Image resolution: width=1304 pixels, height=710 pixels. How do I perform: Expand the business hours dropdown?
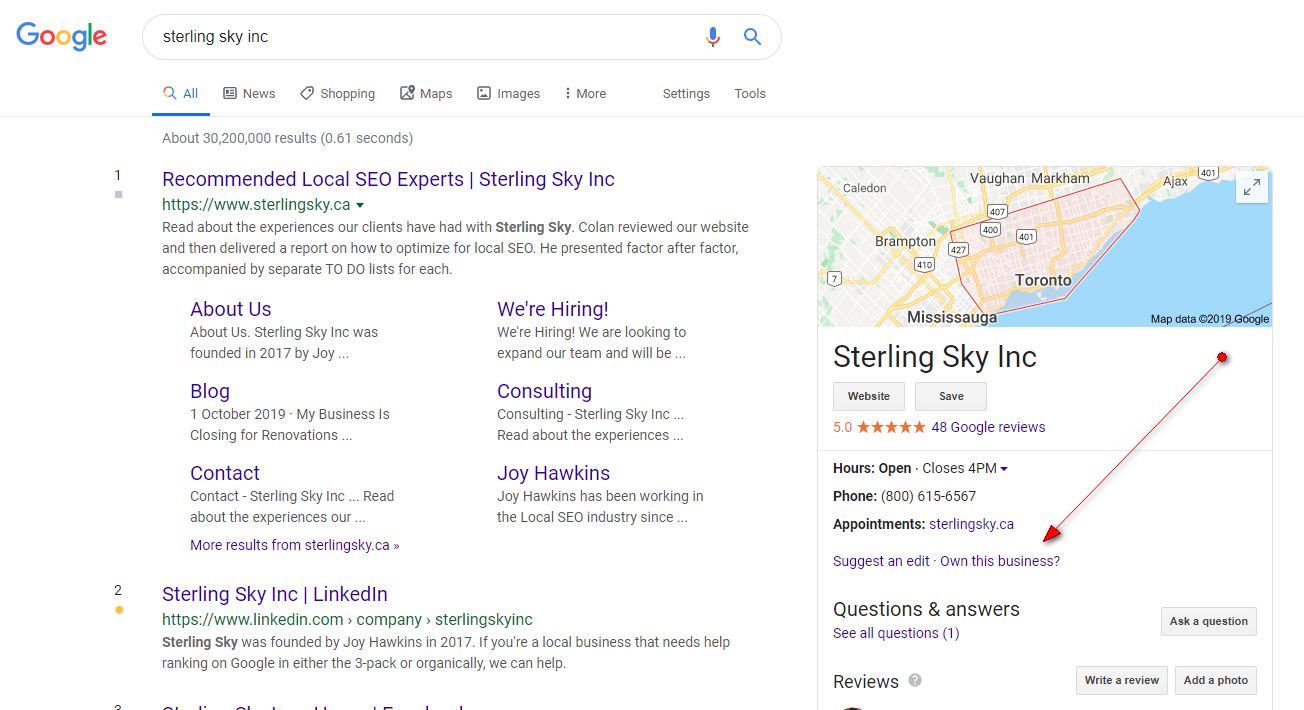pos(1004,469)
